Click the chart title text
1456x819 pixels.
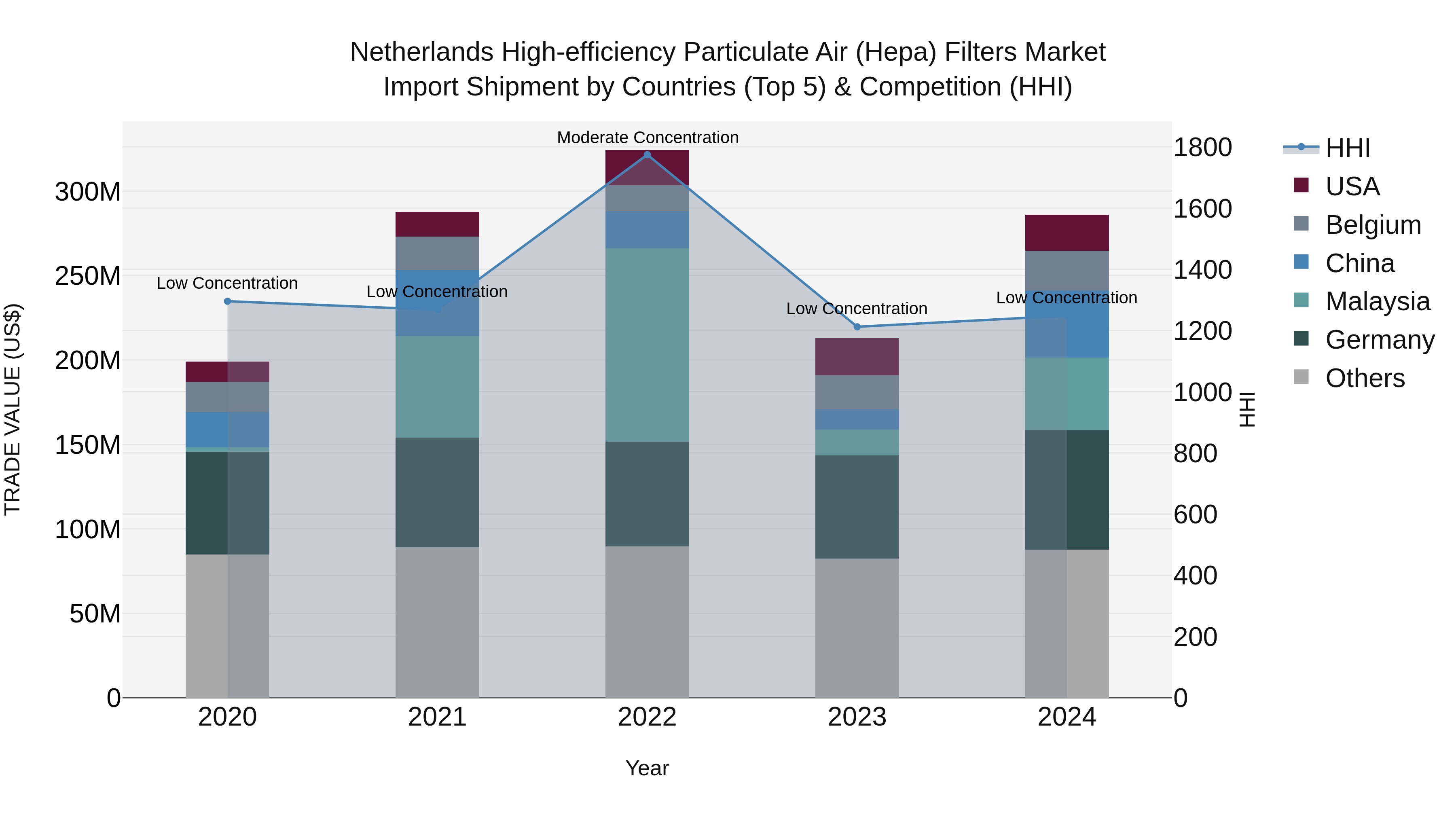(x=728, y=69)
